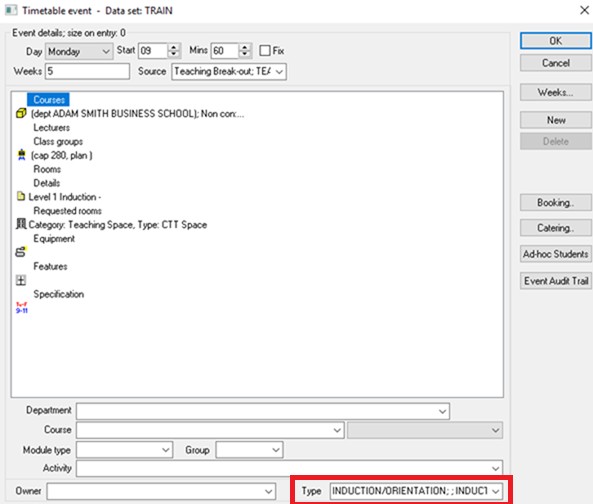
Task: Select the Lecturers heading
Action: 51,128
